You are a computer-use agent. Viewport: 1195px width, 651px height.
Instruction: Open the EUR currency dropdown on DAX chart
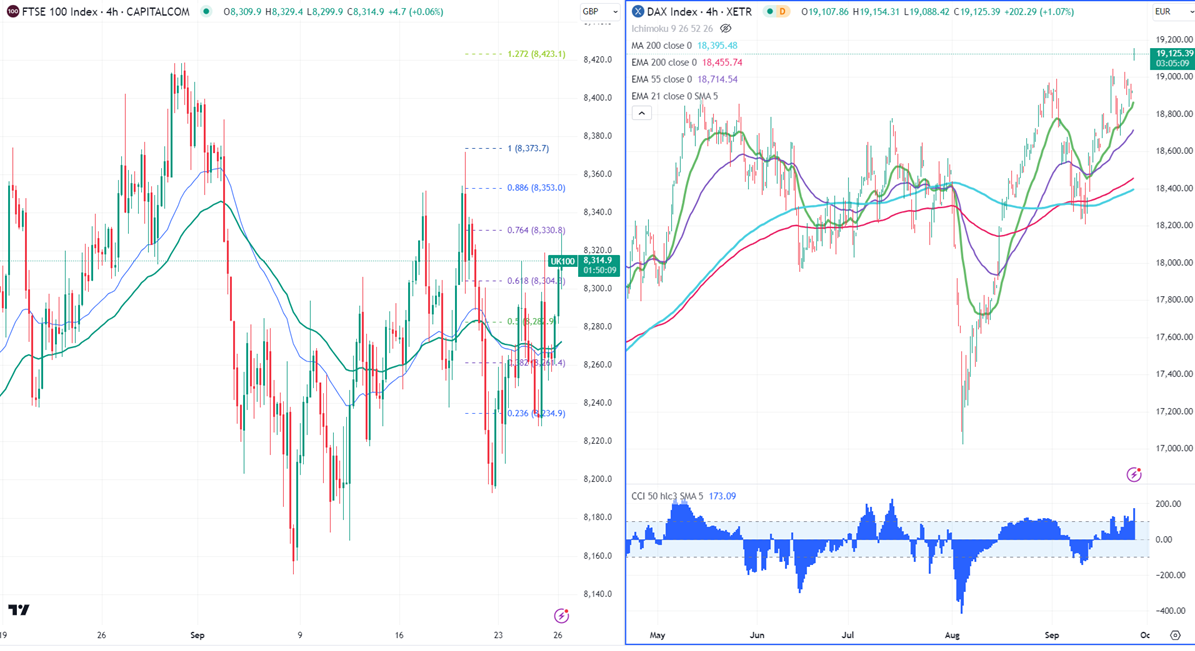[1171, 11]
